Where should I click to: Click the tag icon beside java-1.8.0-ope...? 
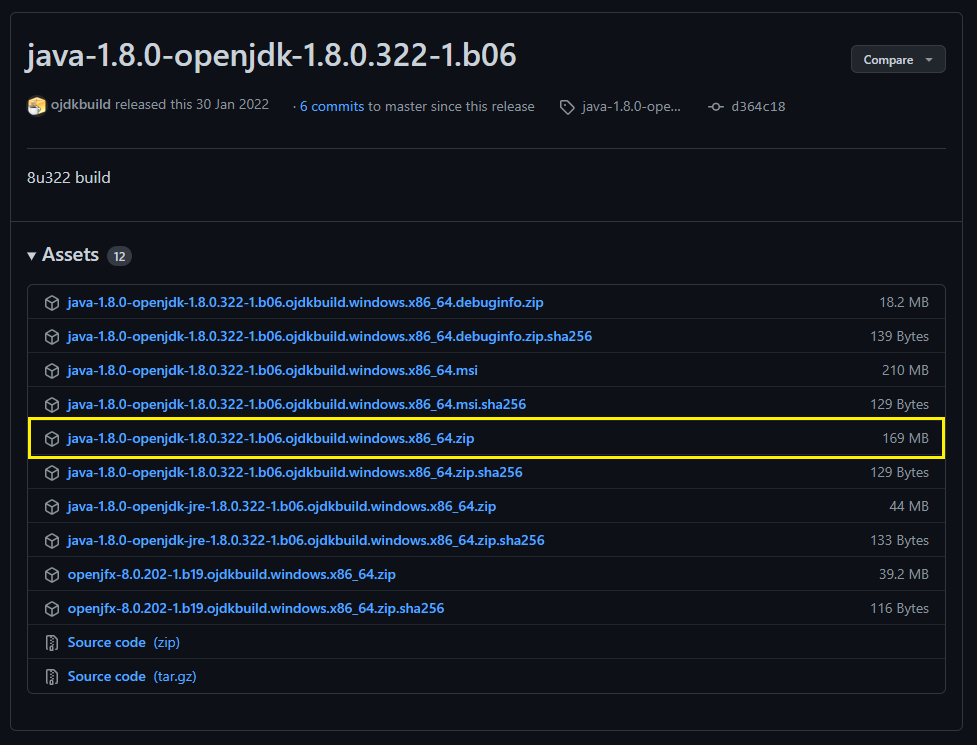[x=567, y=107]
